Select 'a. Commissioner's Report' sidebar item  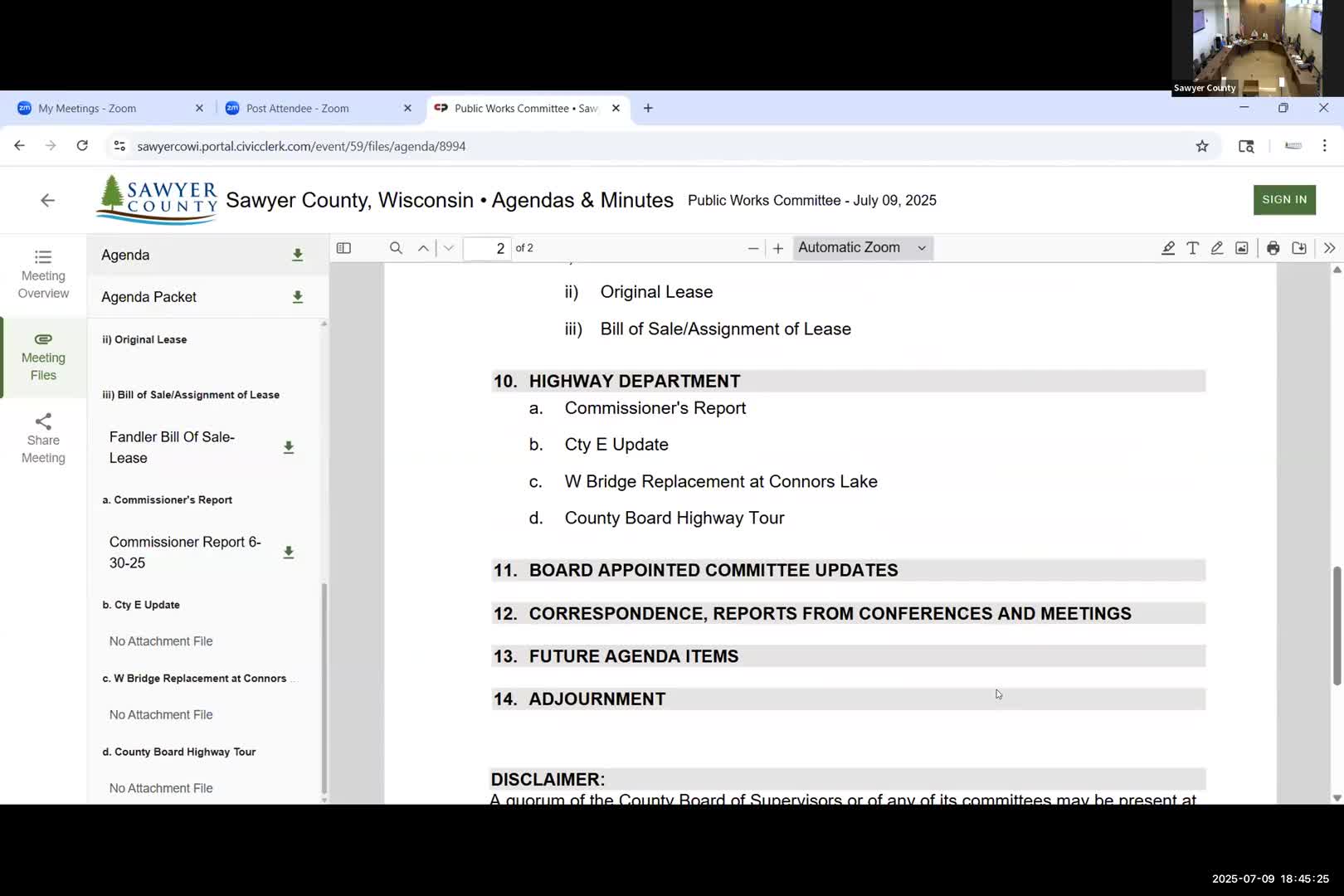point(167,500)
